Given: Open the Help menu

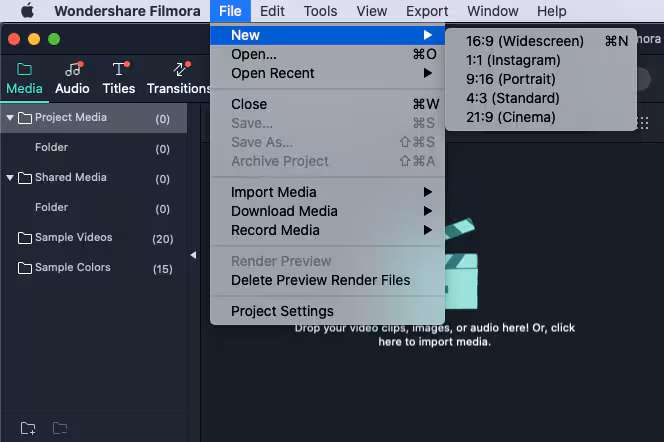Looking at the screenshot, I should [x=551, y=11].
